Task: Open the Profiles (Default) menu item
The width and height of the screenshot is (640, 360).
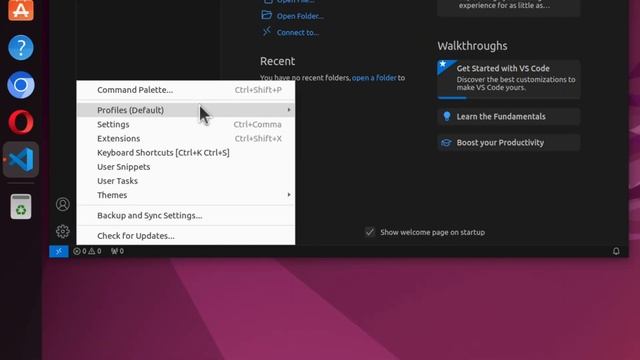Action: 186,110
